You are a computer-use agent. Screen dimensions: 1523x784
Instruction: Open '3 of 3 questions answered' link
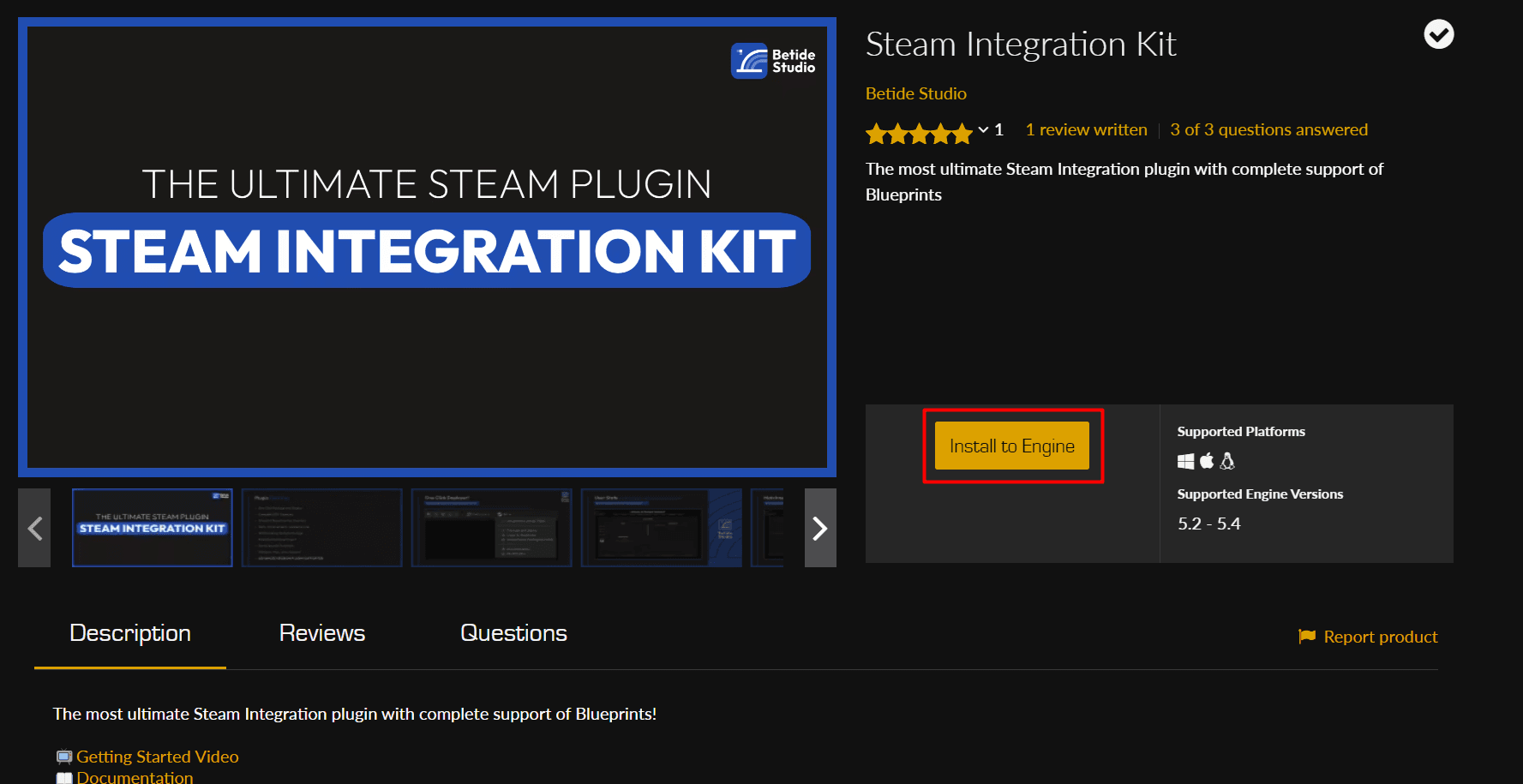(1268, 129)
